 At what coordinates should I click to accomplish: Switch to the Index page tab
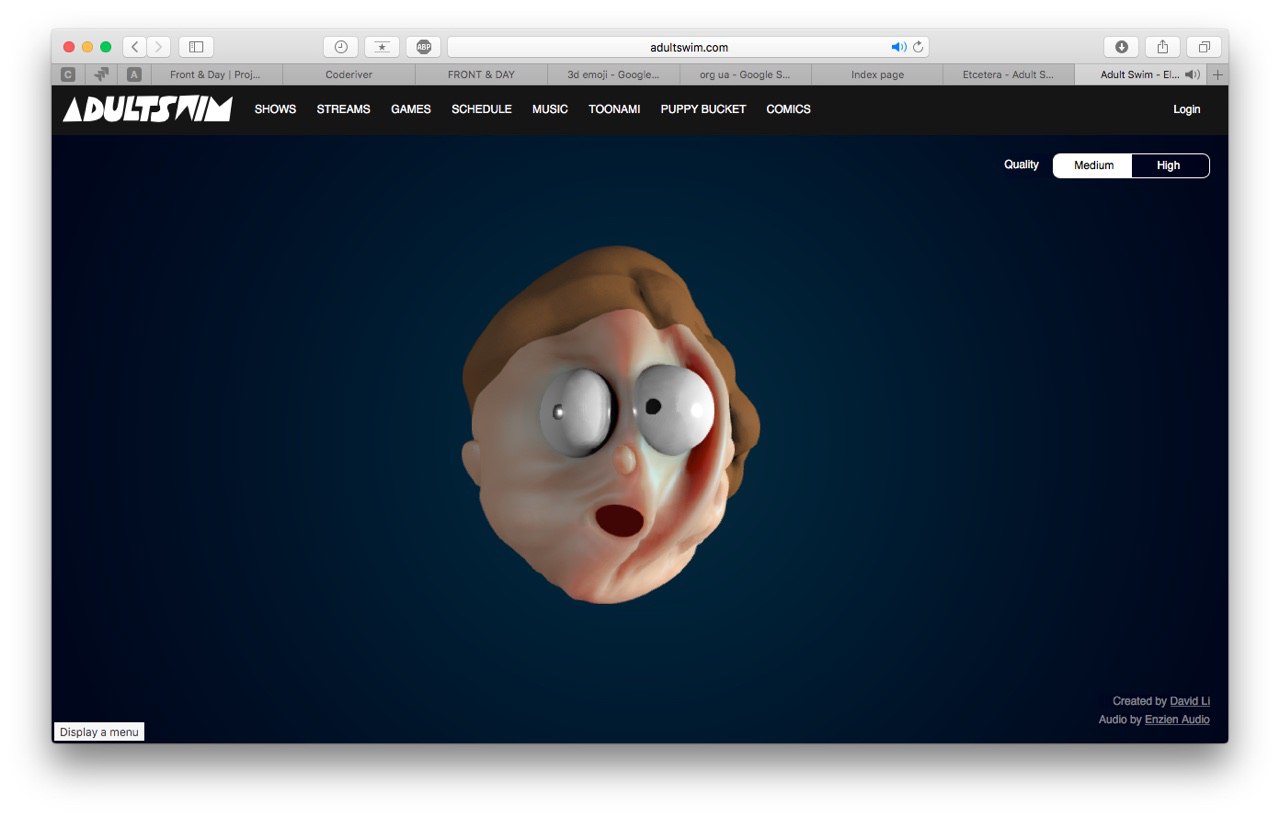[x=877, y=75]
